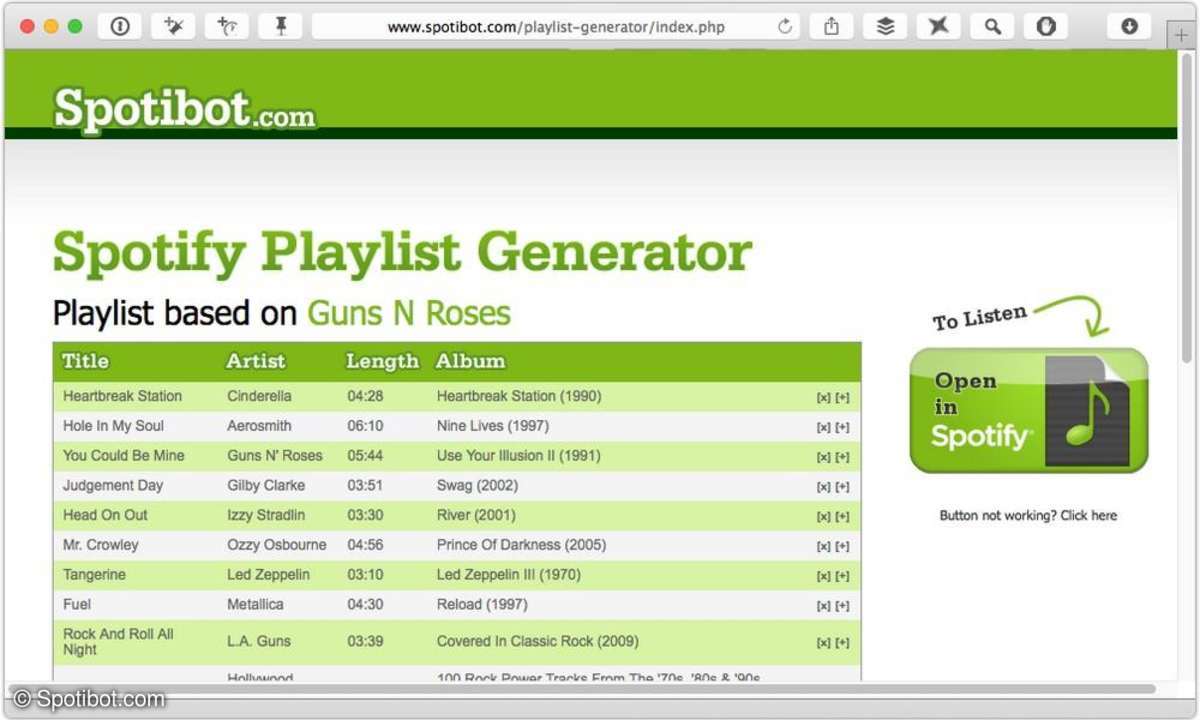Click the "Heartbreak Station" song title cell

tap(122, 396)
